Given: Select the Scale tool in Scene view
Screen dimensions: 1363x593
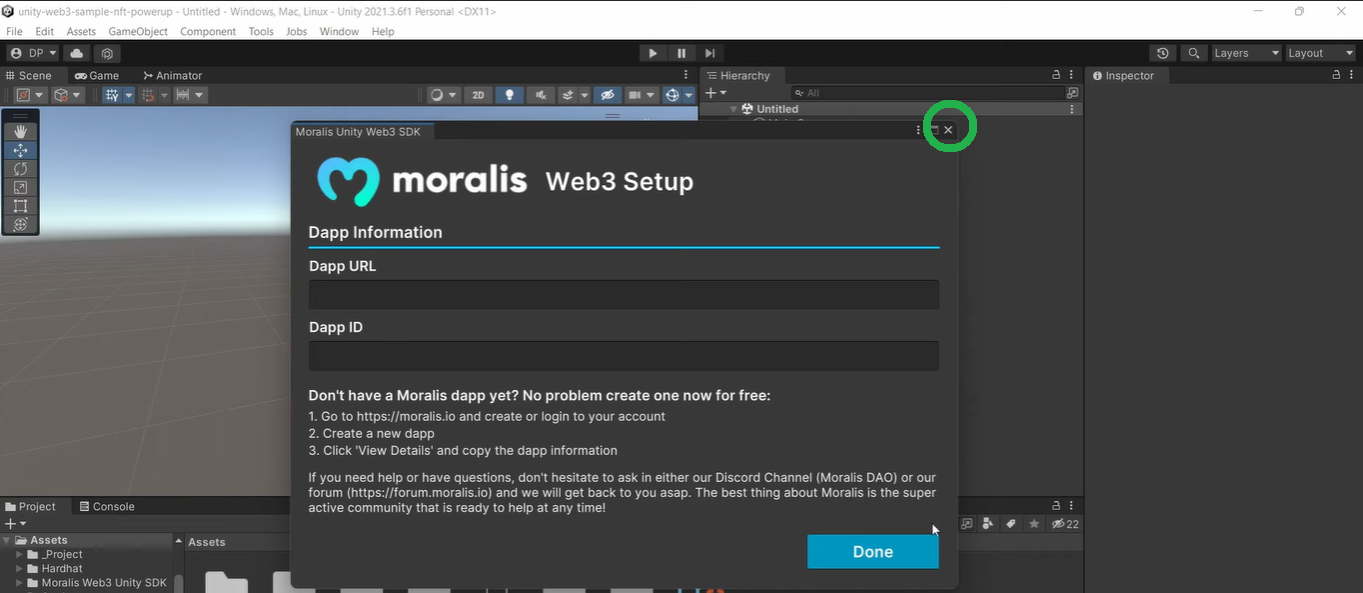Looking at the screenshot, I should pyautogui.click(x=20, y=187).
